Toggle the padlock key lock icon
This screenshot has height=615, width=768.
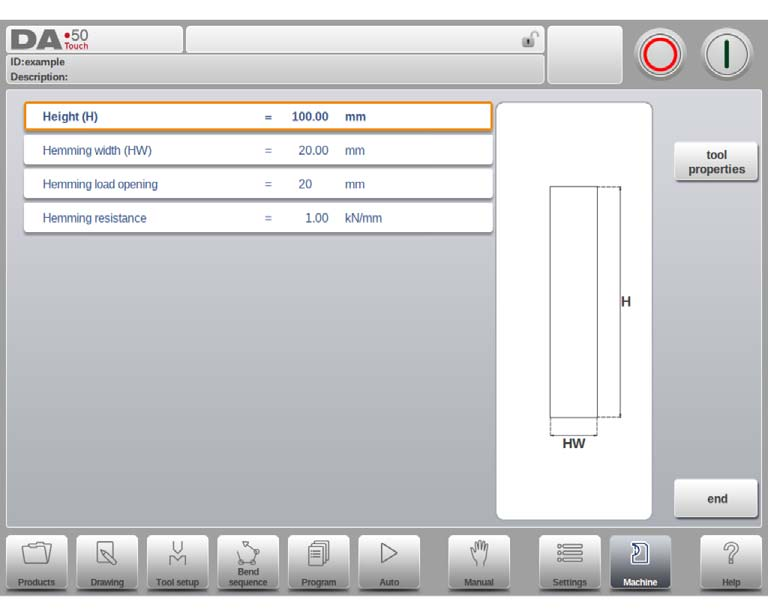[x=530, y=39]
